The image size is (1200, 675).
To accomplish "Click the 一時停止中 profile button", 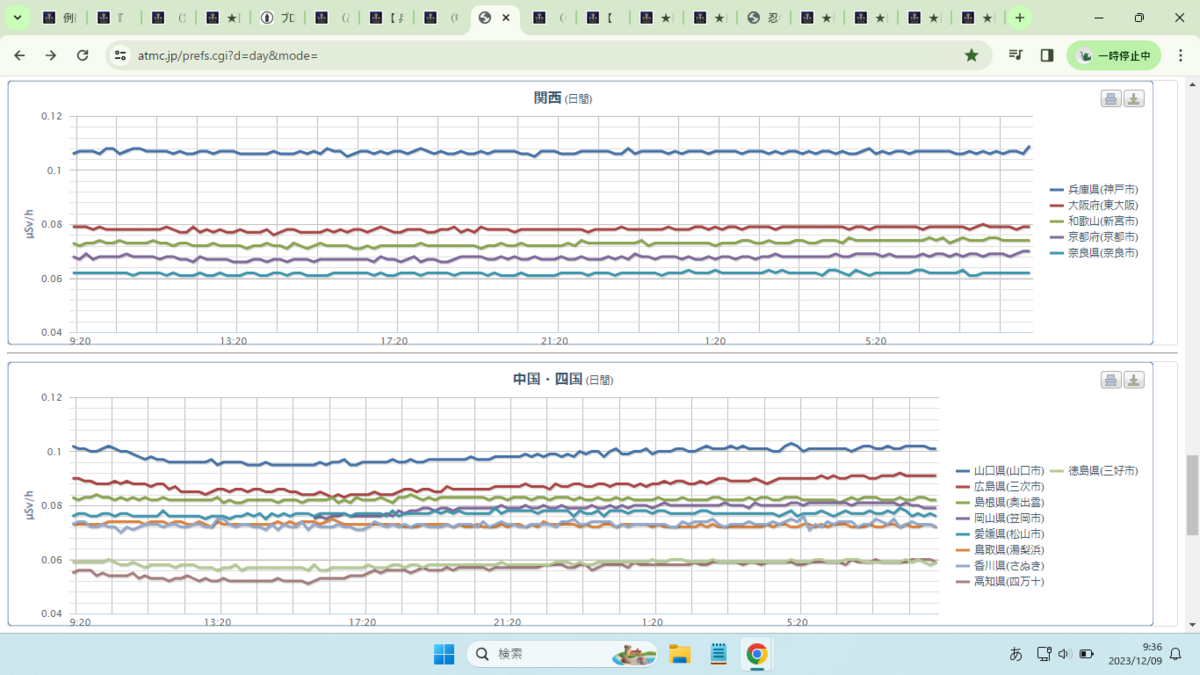I will 1114,56.
